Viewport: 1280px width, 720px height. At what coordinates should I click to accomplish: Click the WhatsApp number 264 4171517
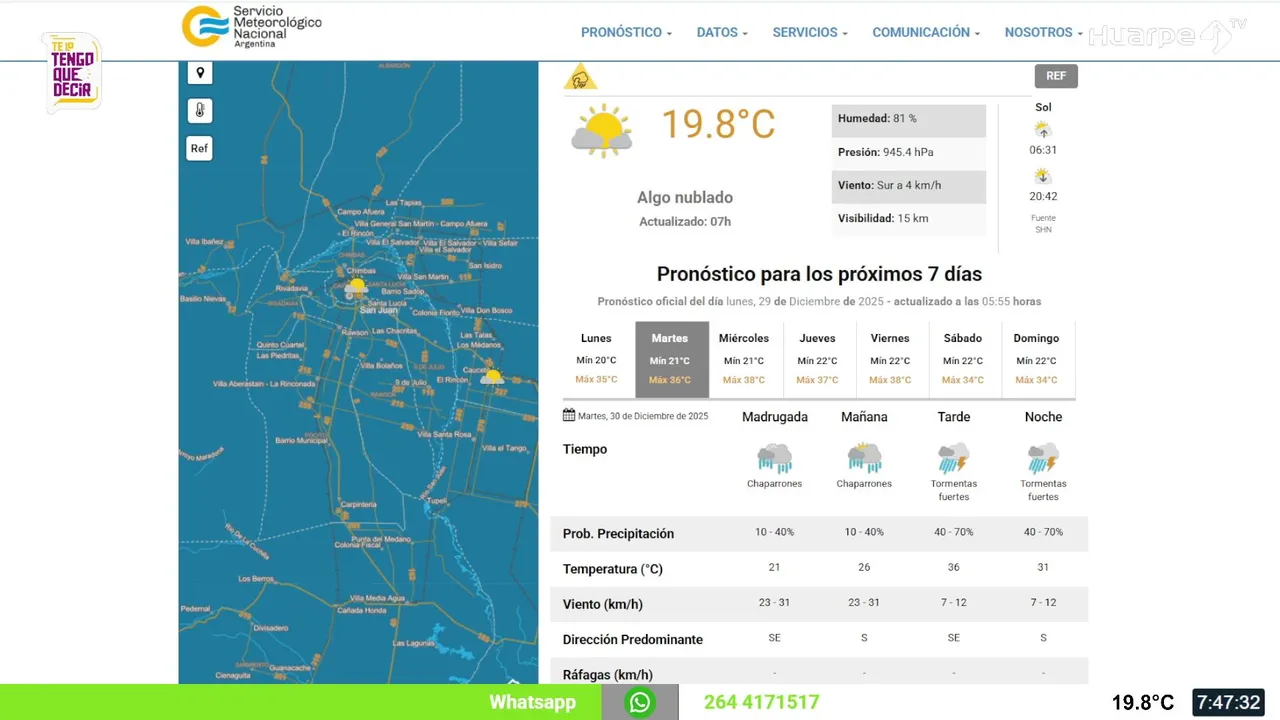pyautogui.click(x=761, y=702)
